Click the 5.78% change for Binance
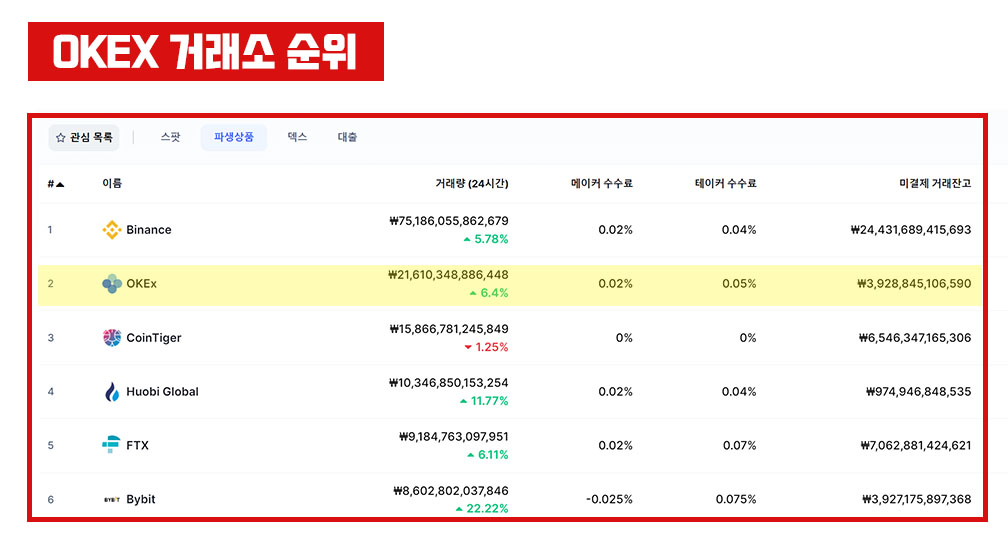 [485, 239]
